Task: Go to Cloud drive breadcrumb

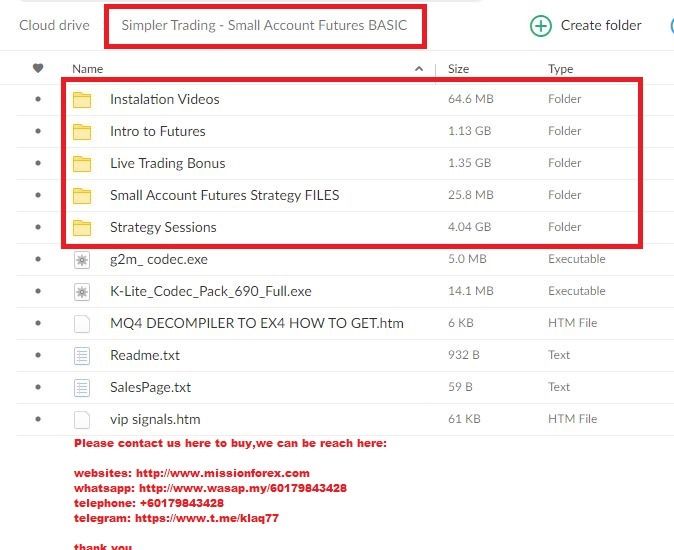Action: [54, 25]
